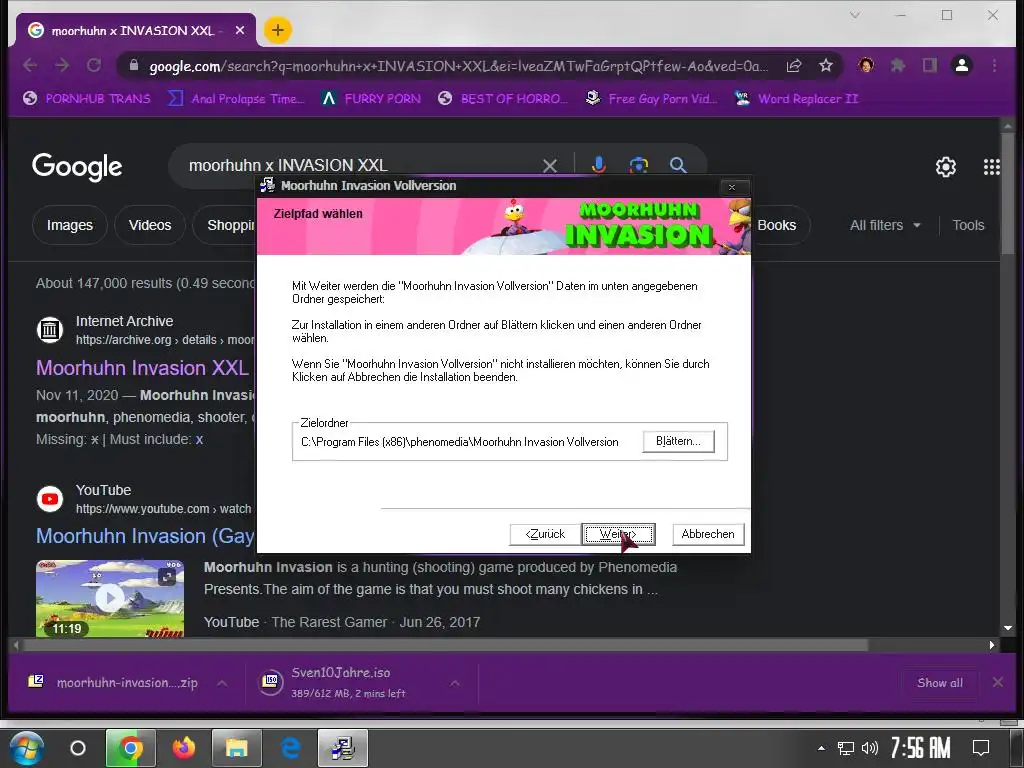Go forward in Chrome browser
Viewport: 1024px width, 768px height.
point(62,65)
